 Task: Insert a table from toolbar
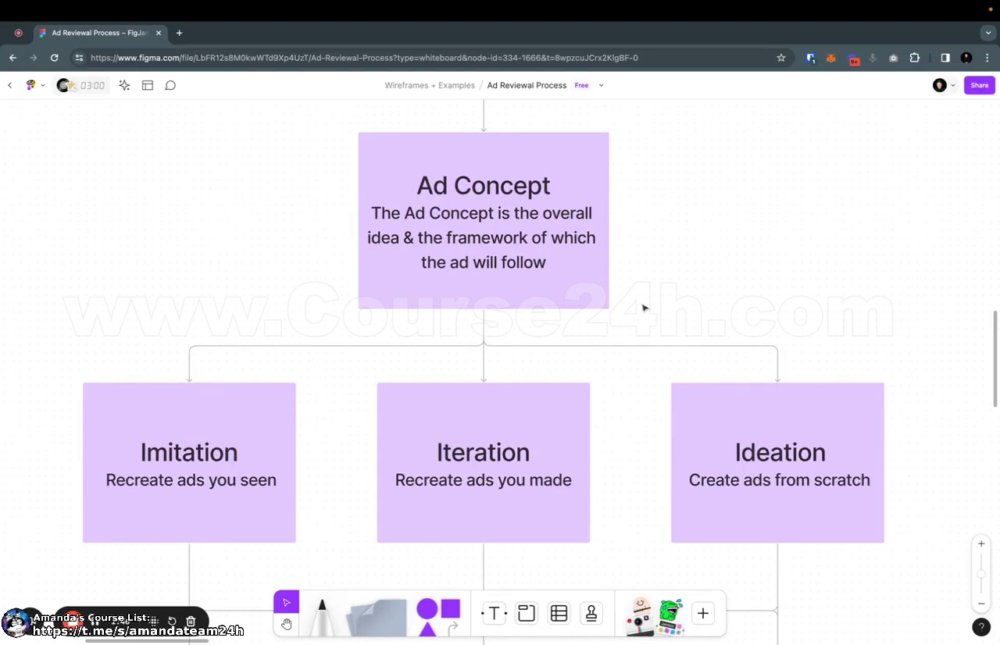coord(559,613)
